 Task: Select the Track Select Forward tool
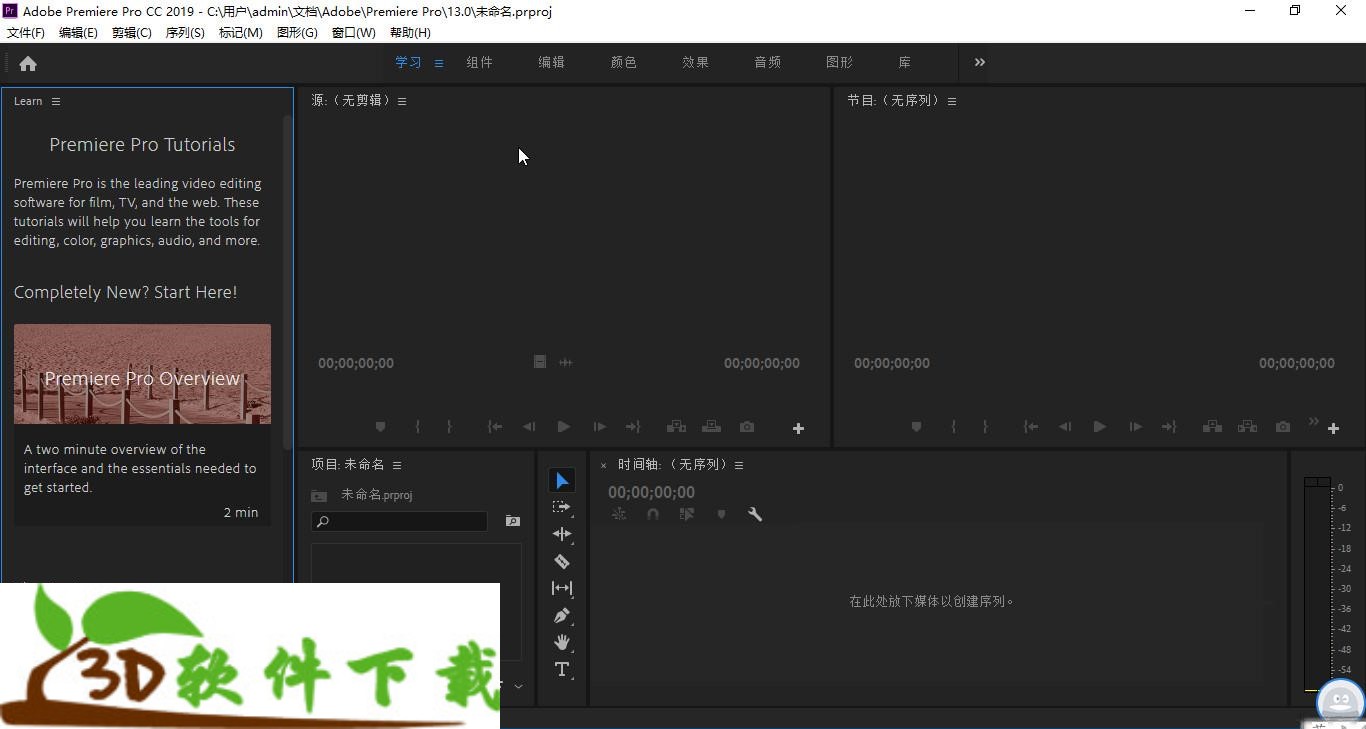point(562,507)
